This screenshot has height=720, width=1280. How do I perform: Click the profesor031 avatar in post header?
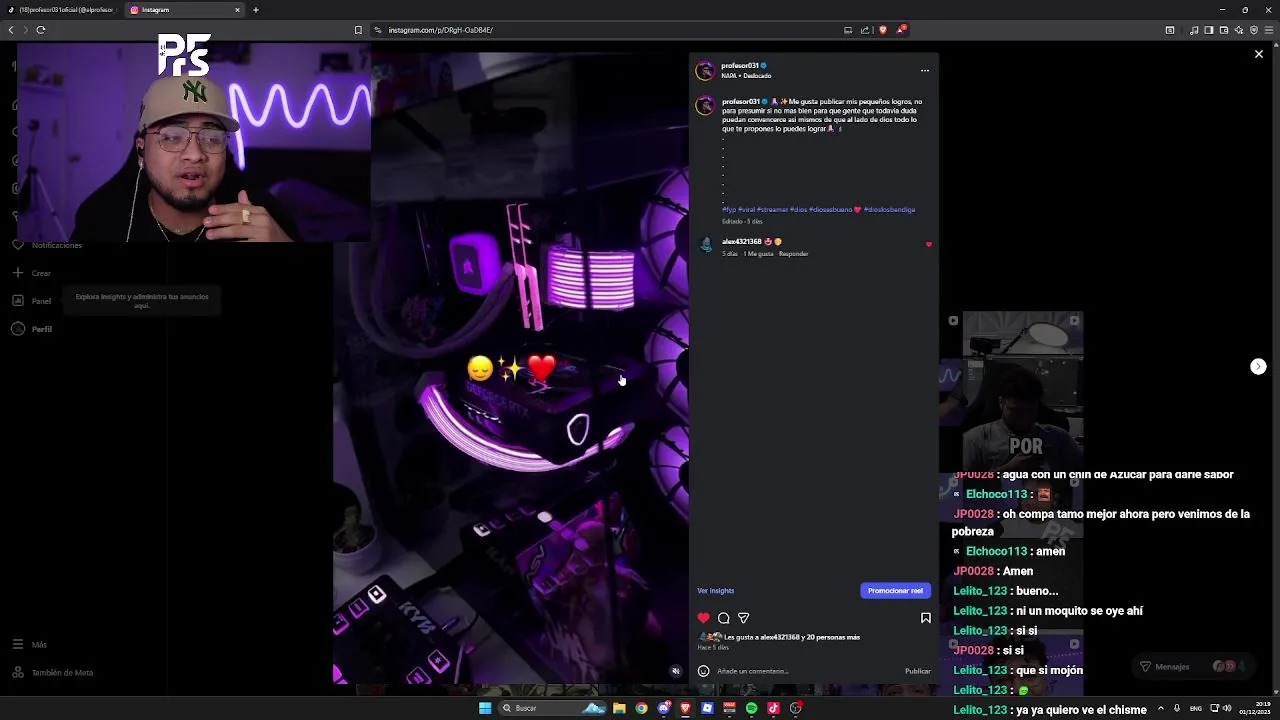point(705,71)
